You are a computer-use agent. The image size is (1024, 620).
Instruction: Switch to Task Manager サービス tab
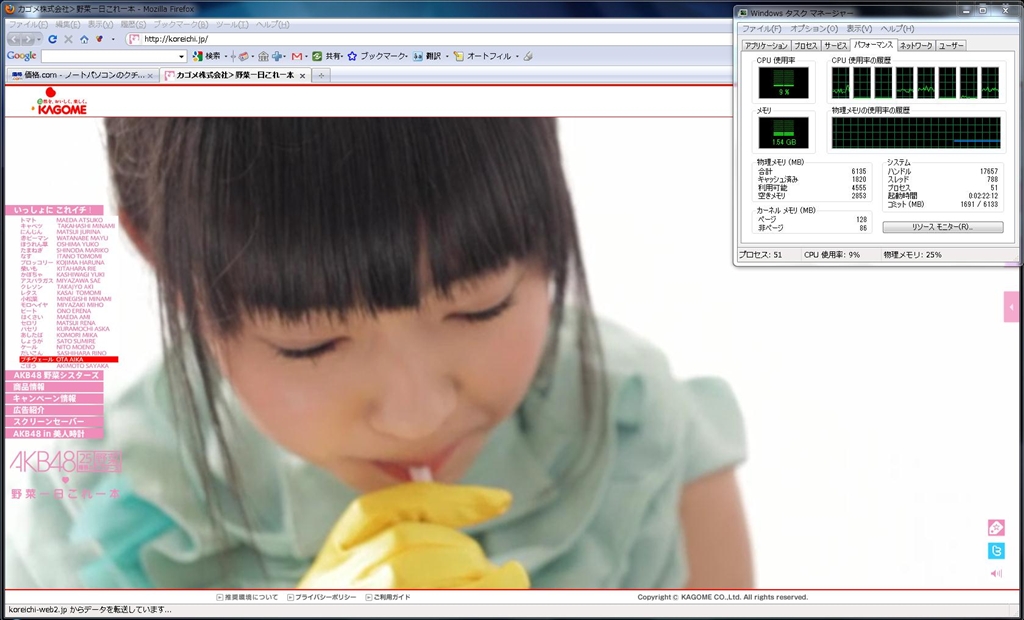pos(835,46)
